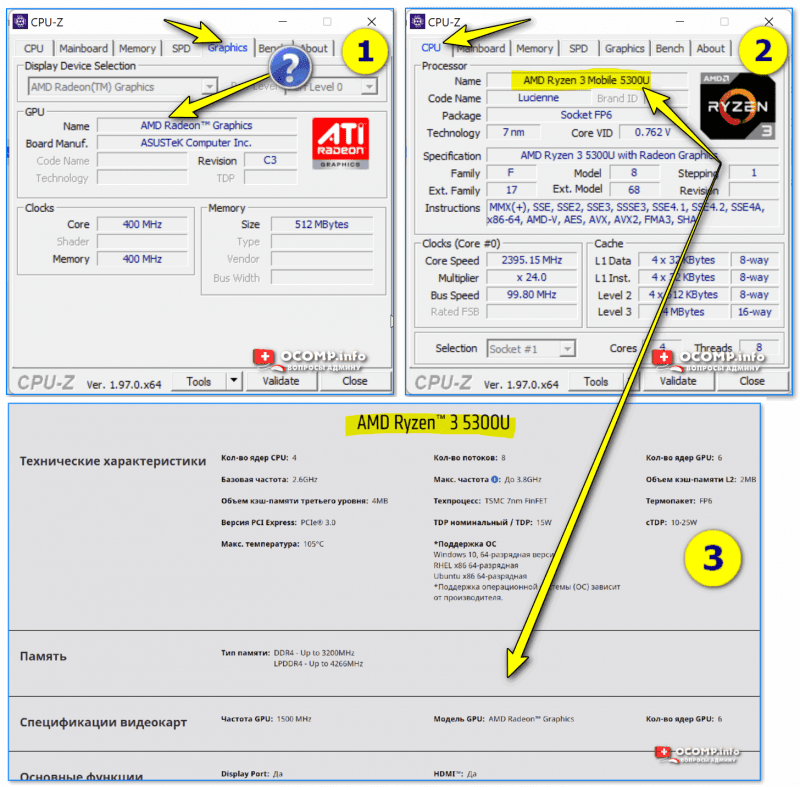Click TDP номинальный 15W entry

492,522
